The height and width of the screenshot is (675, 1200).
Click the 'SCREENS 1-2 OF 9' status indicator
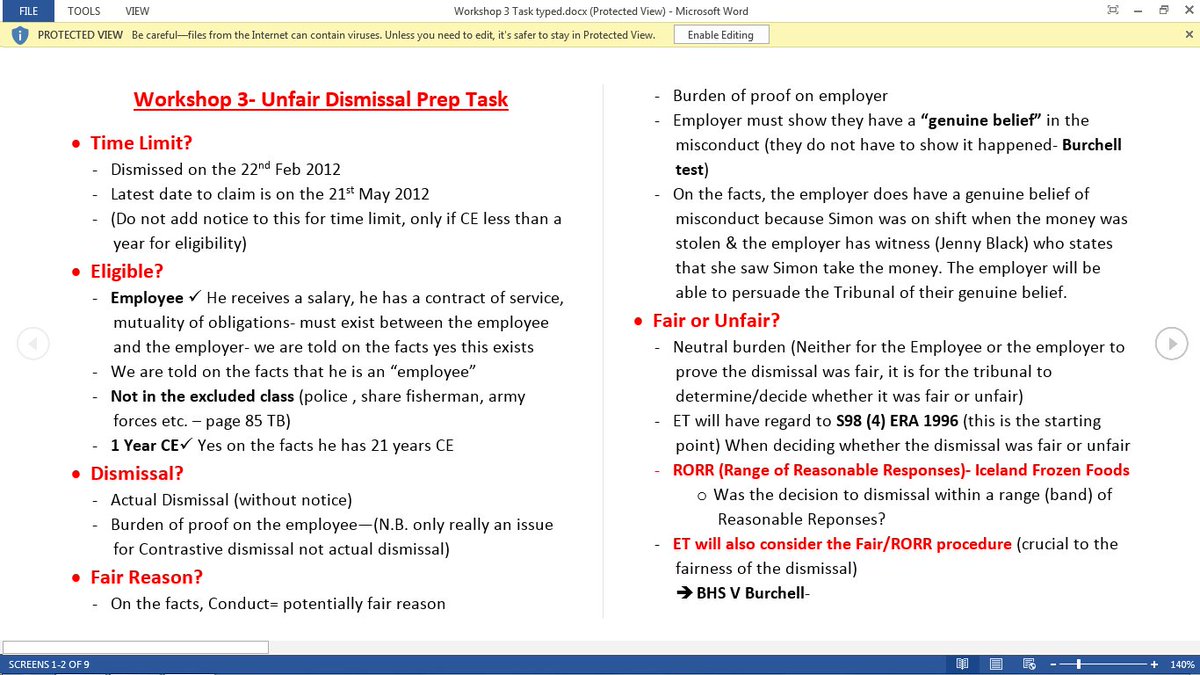[x=48, y=664]
